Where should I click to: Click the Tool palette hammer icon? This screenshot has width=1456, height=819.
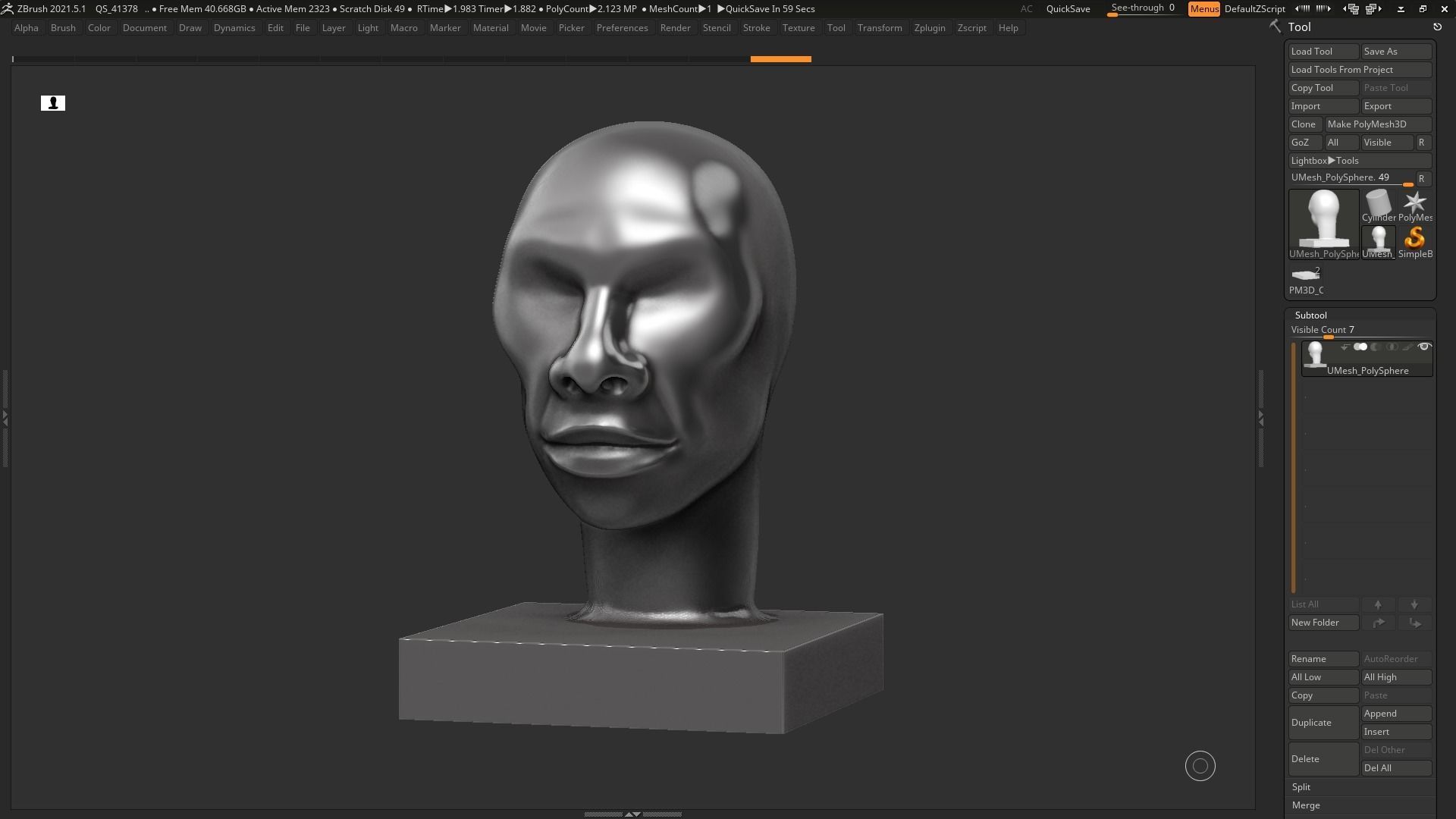coord(1276,27)
